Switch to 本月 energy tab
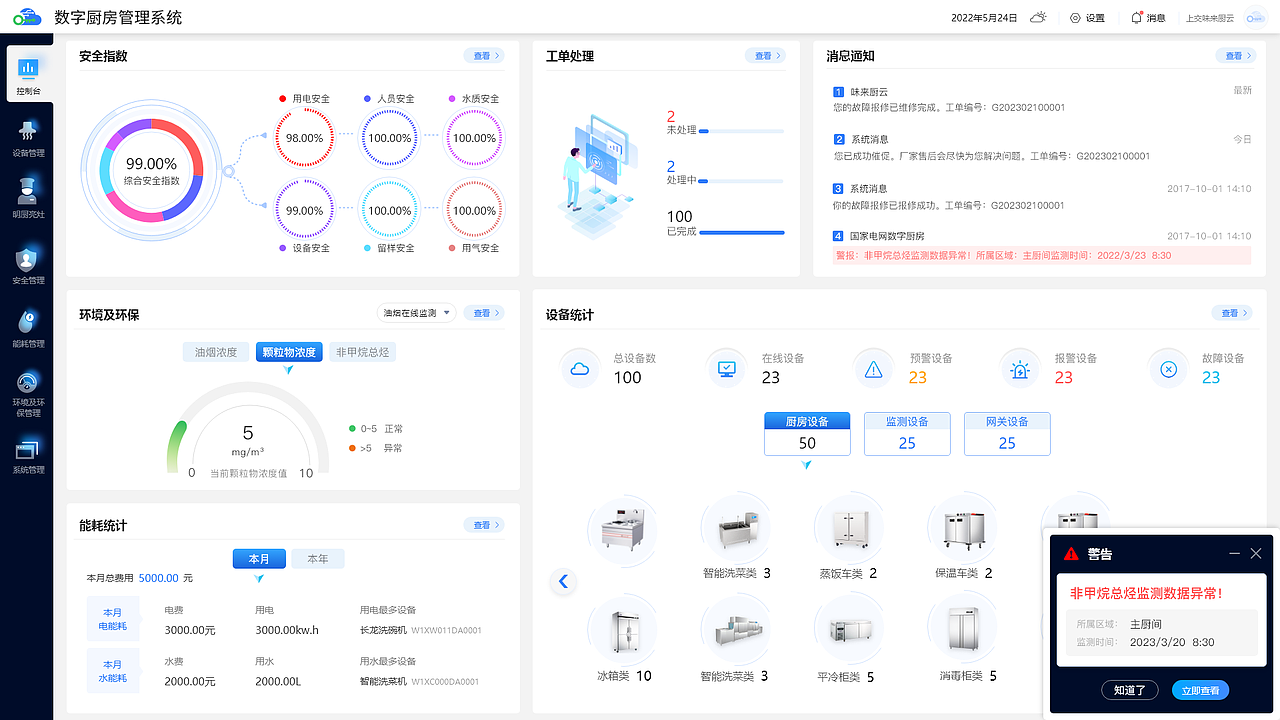The image size is (1280, 720). [x=259, y=559]
